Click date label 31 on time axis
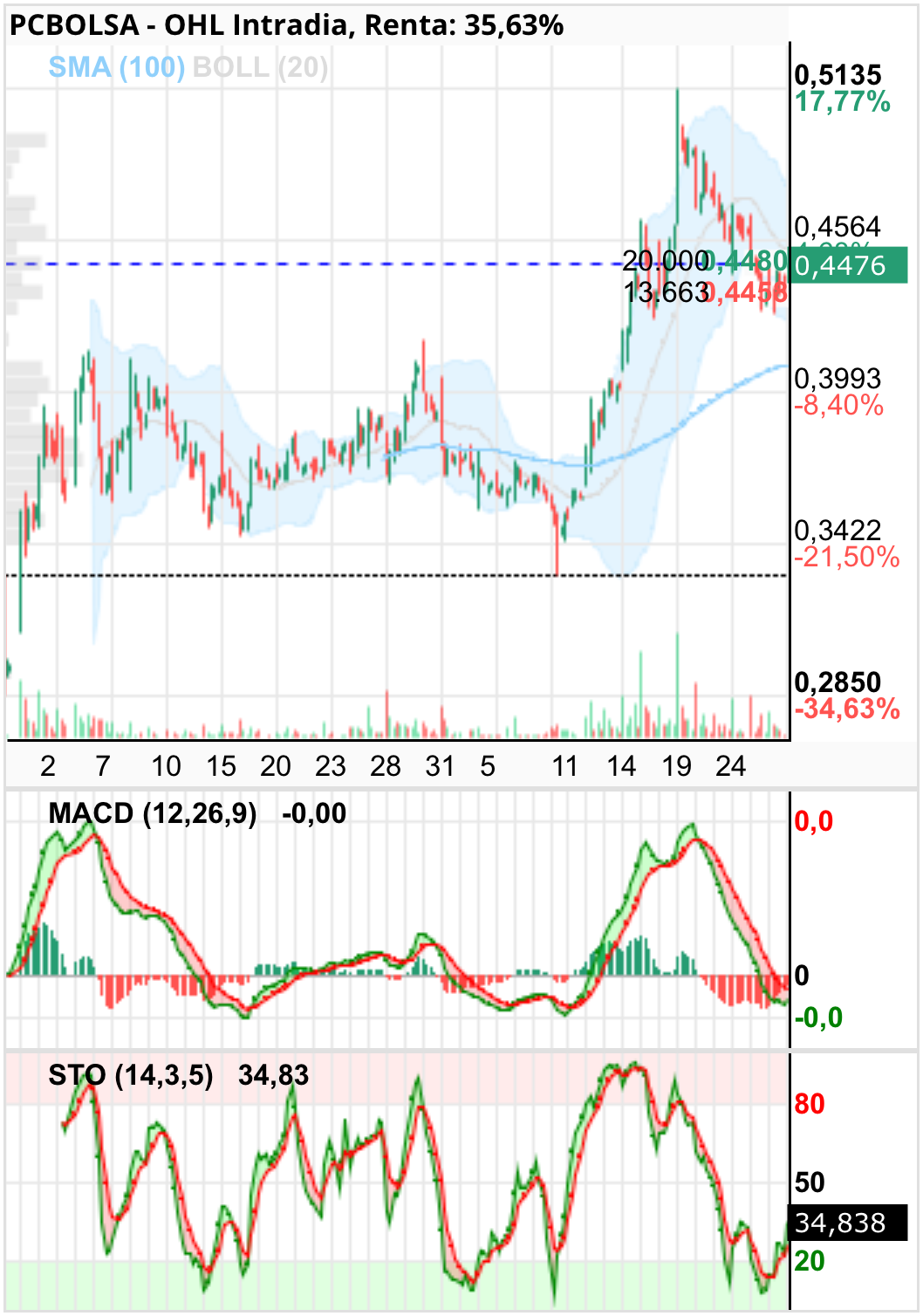Viewport: 923px width, 1316px height. pyautogui.click(x=440, y=766)
